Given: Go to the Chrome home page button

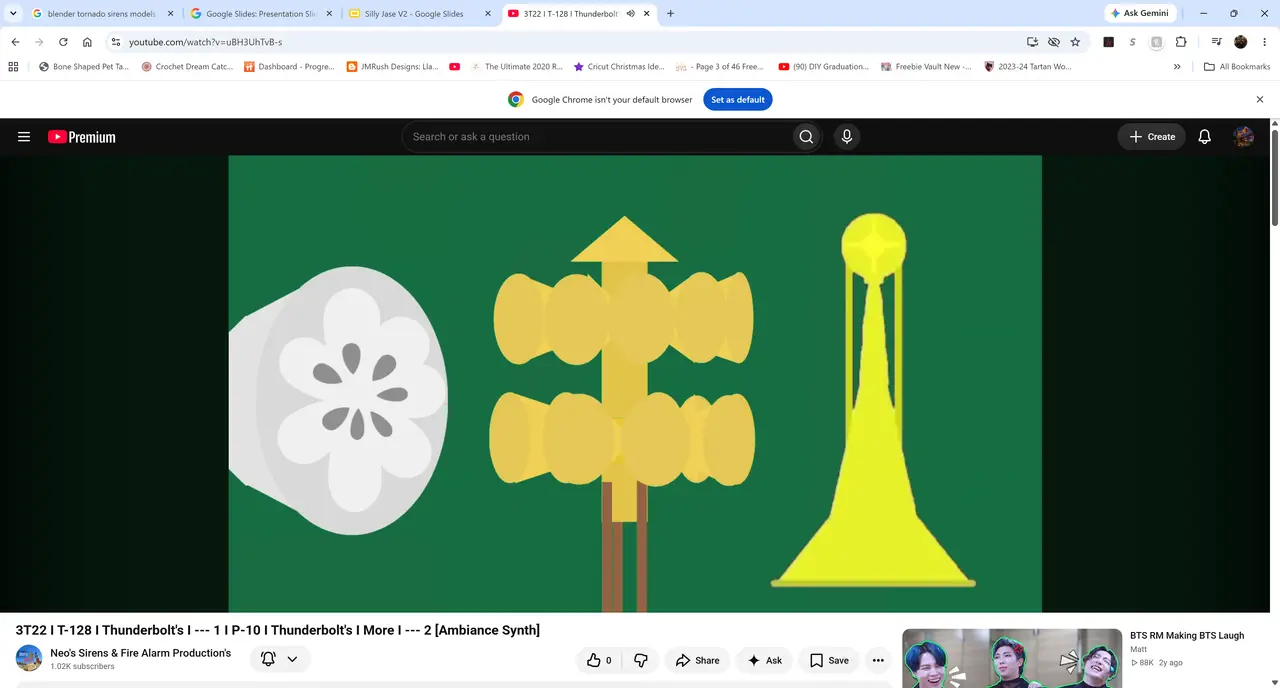Looking at the screenshot, I should [87, 42].
